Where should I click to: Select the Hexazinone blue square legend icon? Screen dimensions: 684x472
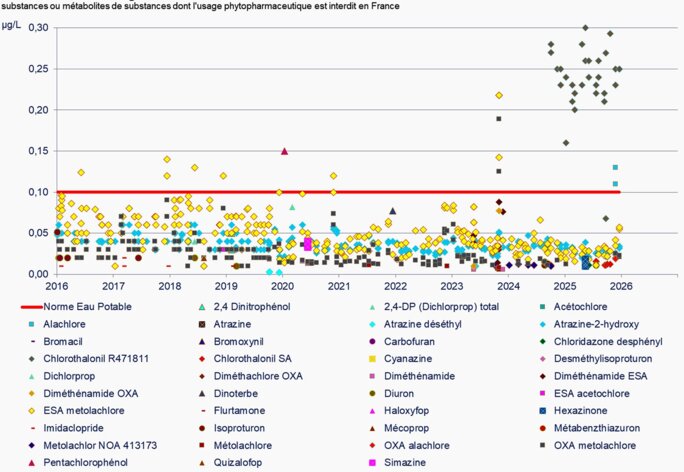click(x=543, y=410)
